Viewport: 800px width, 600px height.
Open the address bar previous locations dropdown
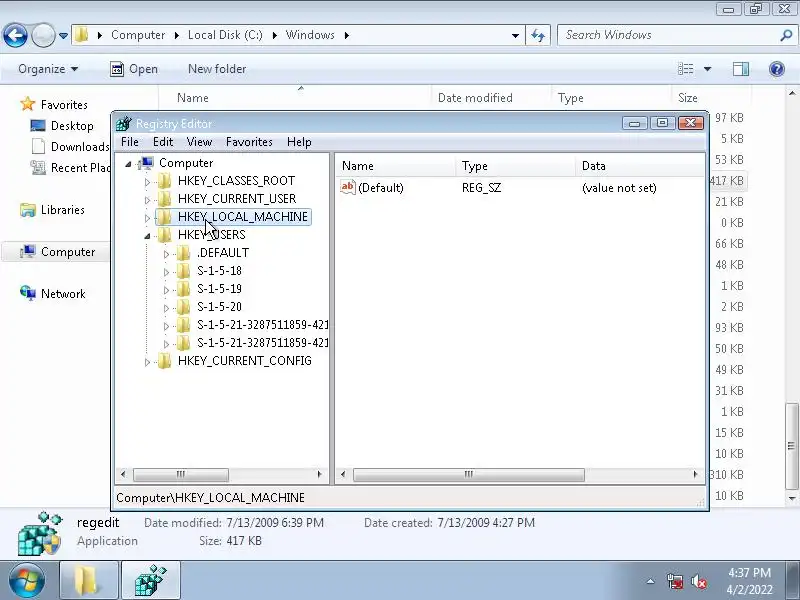(515, 36)
